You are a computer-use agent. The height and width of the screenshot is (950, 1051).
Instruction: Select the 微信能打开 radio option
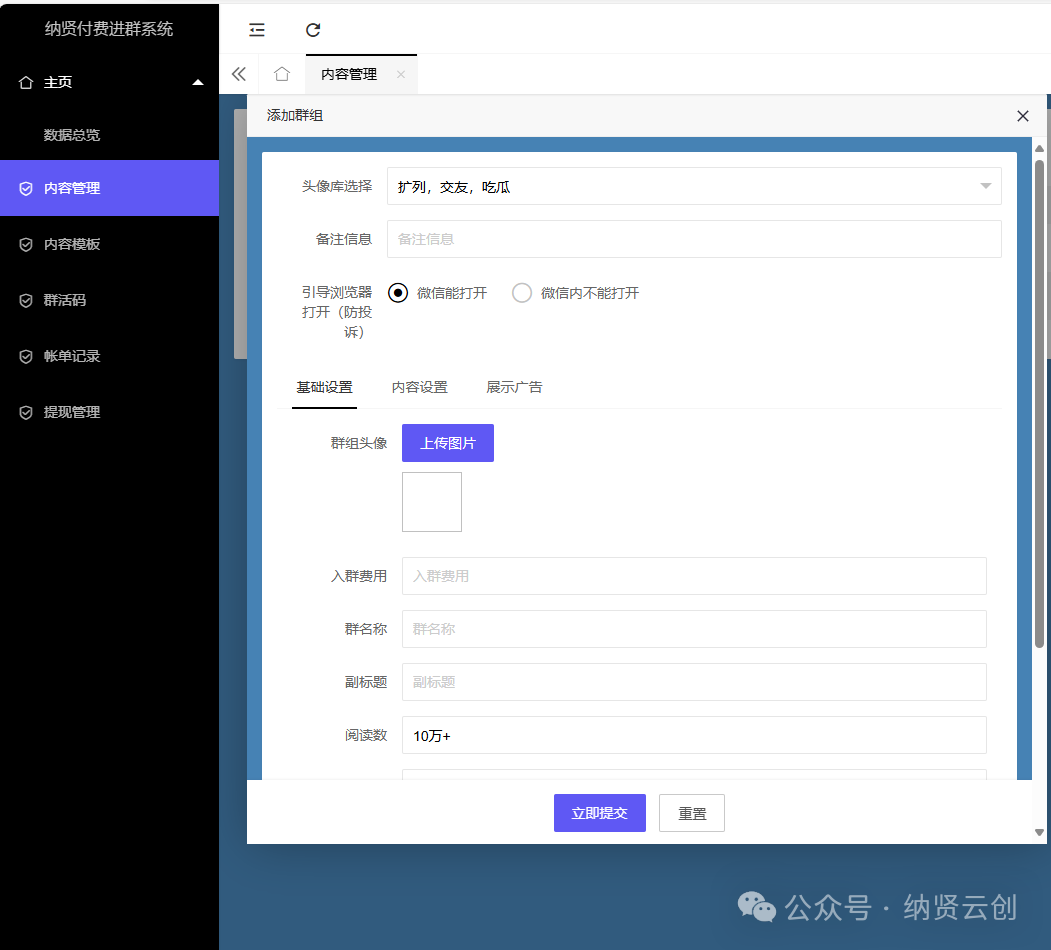[x=398, y=293]
